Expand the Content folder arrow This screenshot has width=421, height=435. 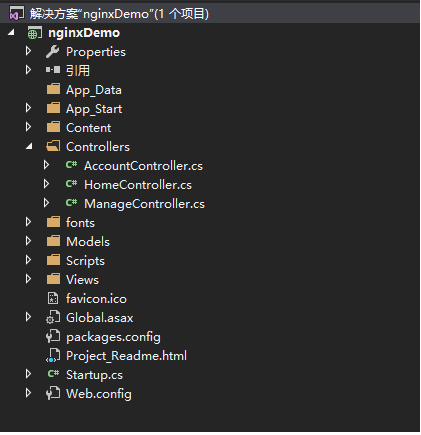click(29, 127)
